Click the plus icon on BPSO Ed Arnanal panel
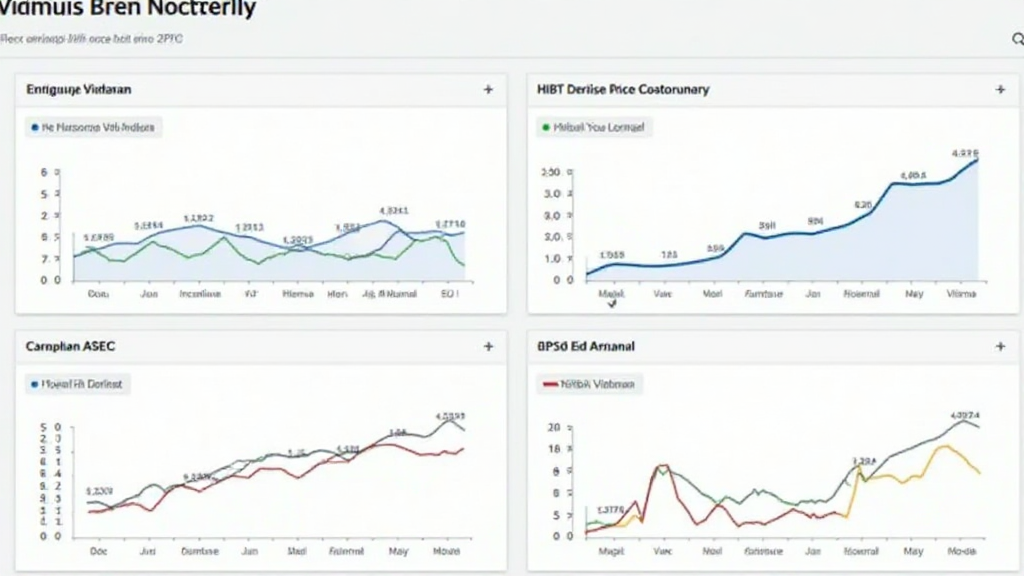 [x=1000, y=346]
